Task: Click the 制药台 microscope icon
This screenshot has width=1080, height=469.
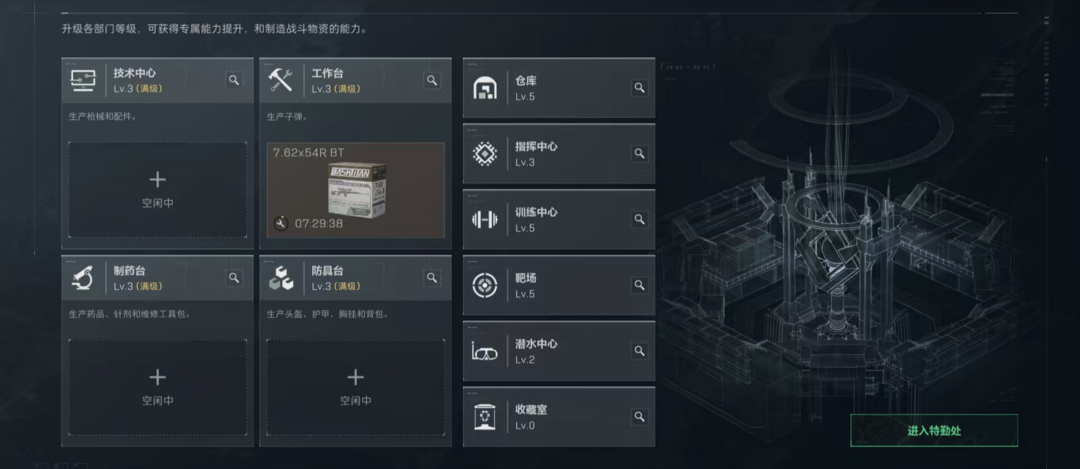Action: coord(83,278)
